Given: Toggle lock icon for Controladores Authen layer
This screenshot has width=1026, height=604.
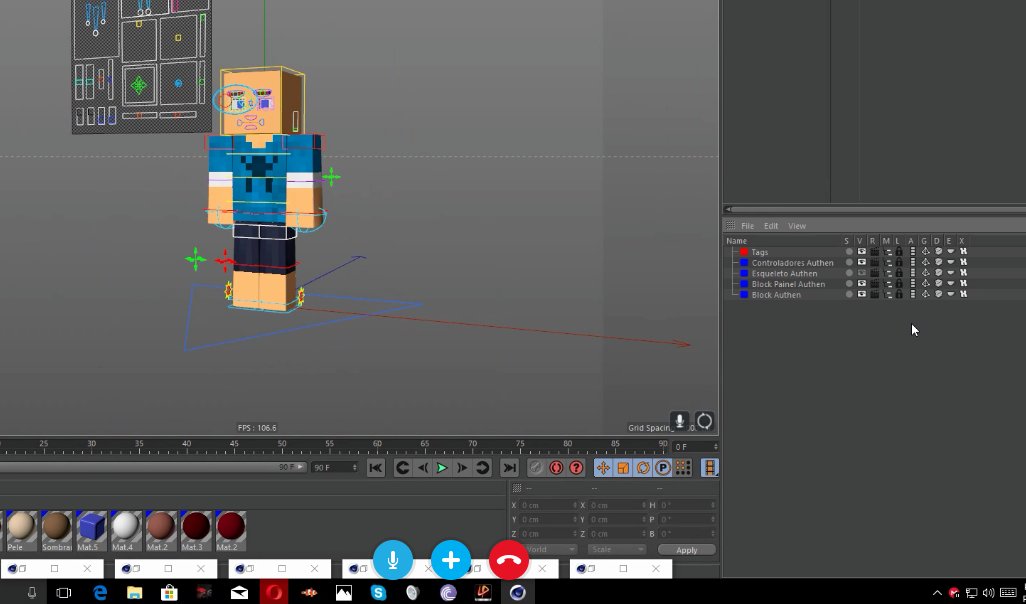Looking at the screenshot, I should (899, 262).
